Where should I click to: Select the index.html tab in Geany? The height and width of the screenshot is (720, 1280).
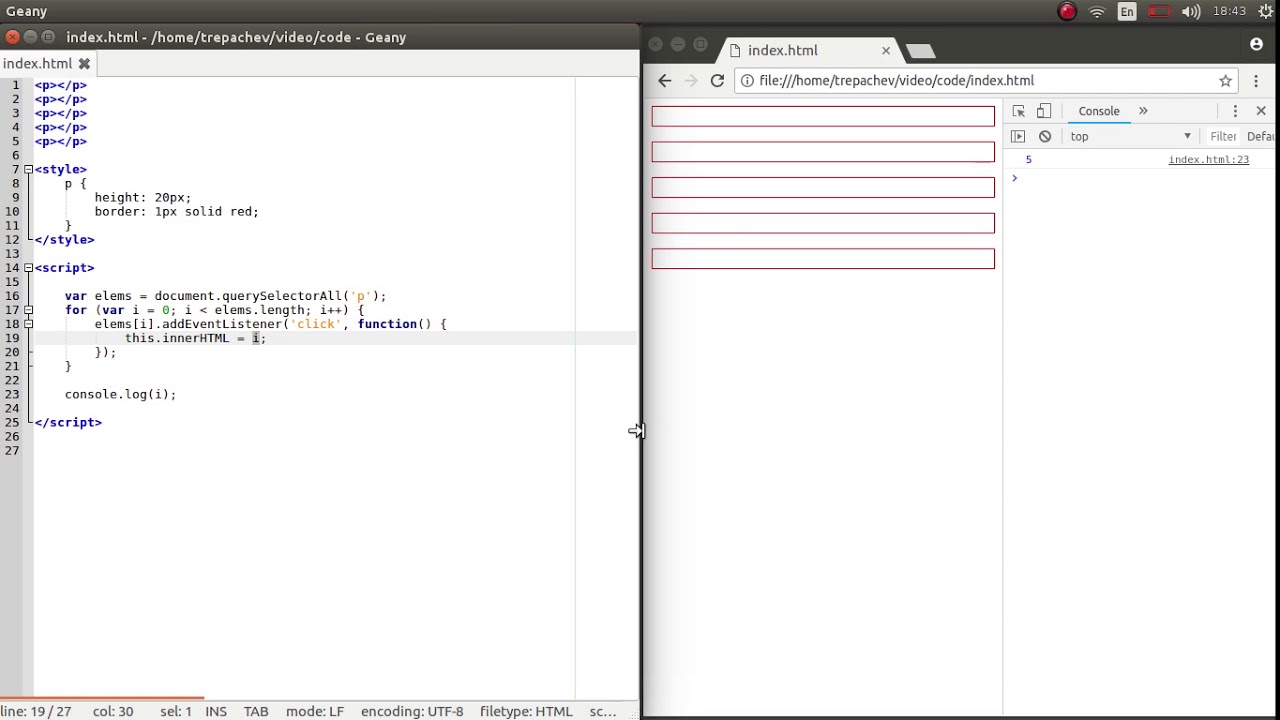pyautogui.click(x=37, y=63)
